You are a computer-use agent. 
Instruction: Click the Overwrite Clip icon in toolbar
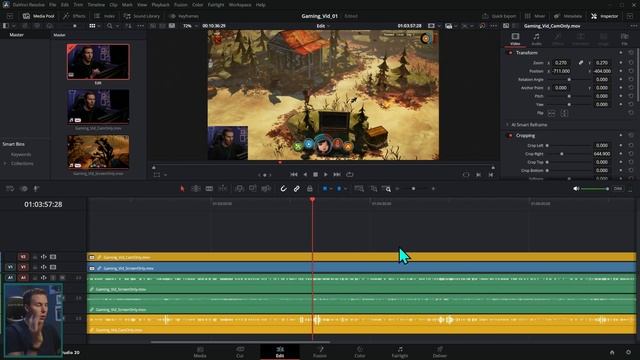pos(253,189)
